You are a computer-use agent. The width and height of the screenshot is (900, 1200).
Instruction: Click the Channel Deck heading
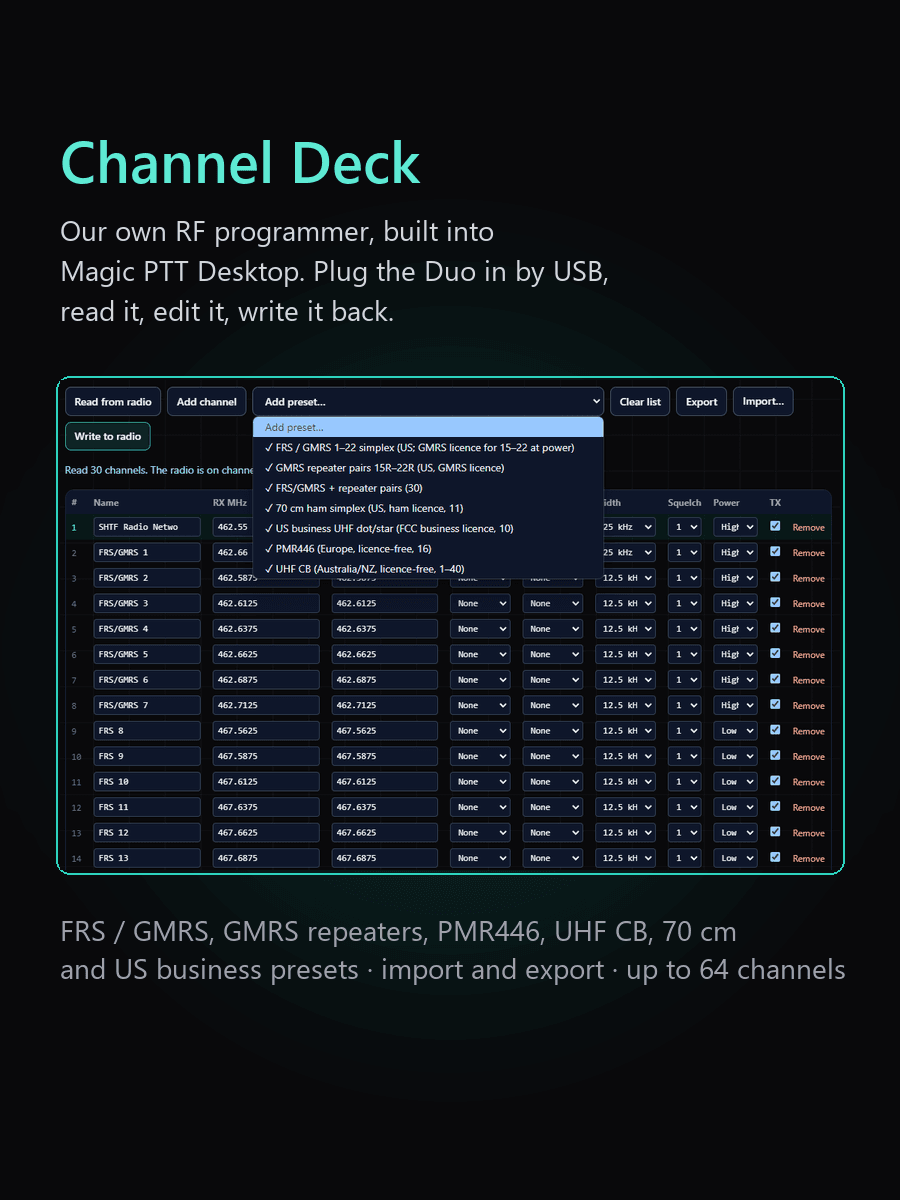(240, 163)
